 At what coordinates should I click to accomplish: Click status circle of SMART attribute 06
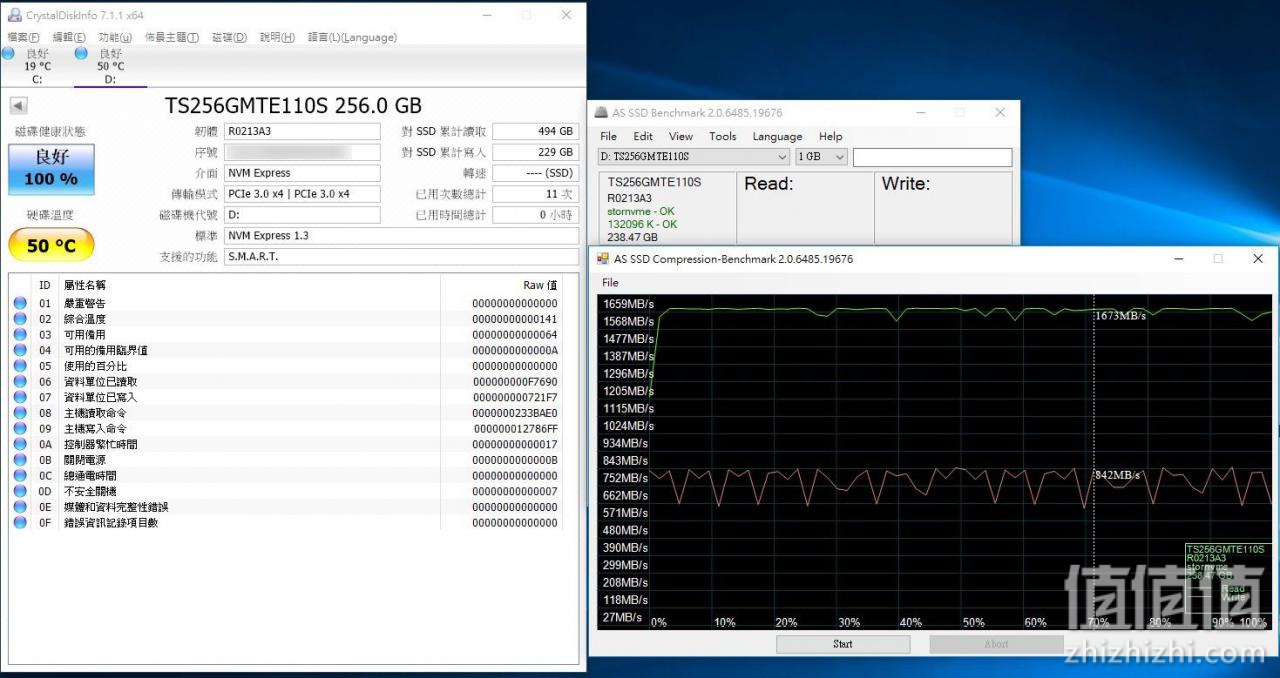(x=20, y=381)
